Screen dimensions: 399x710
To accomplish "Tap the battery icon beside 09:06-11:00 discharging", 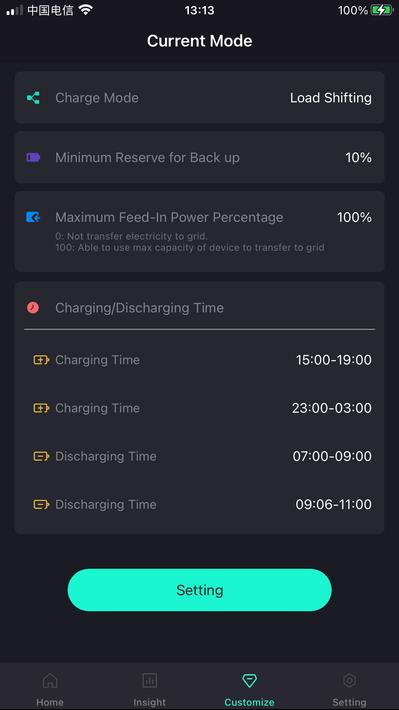I will [x=41, y=504].
